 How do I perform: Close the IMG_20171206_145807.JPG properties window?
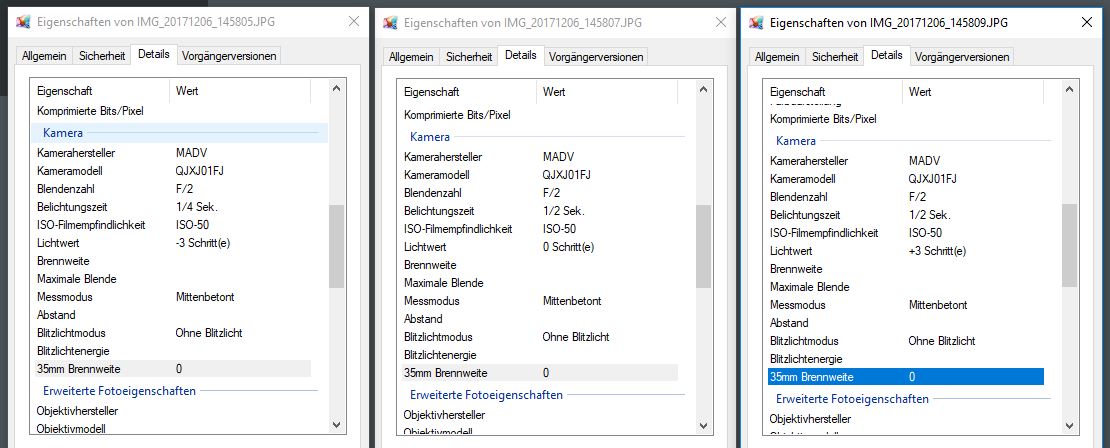coord(719,22)
